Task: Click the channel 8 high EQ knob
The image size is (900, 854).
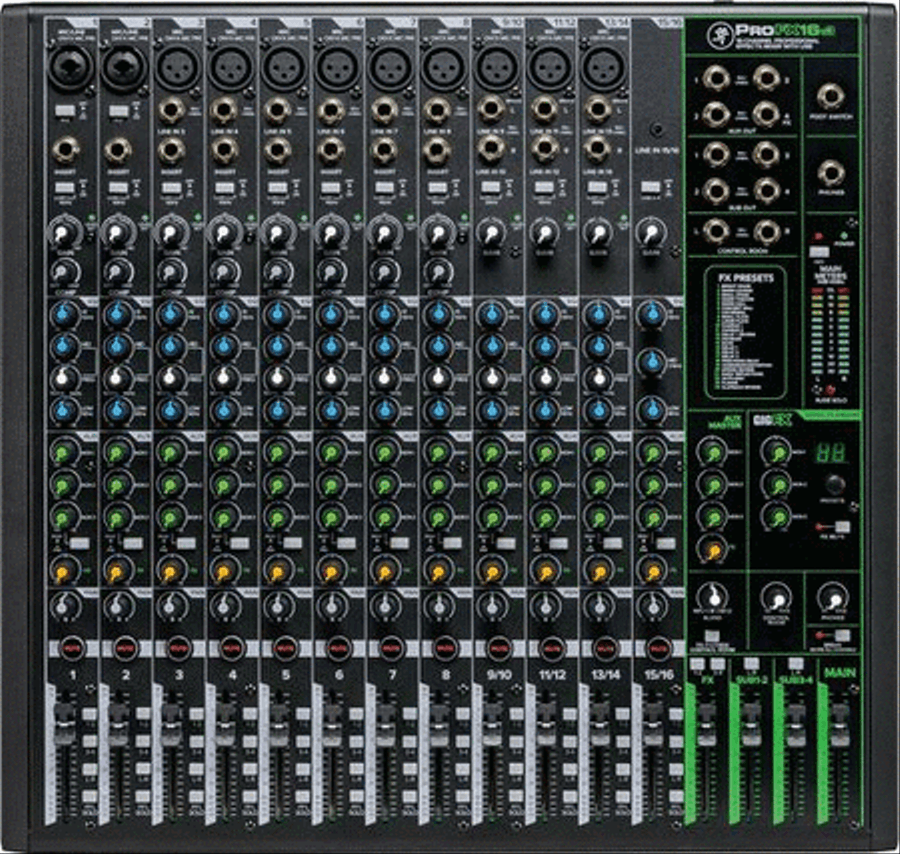Action: click(438, 314)
